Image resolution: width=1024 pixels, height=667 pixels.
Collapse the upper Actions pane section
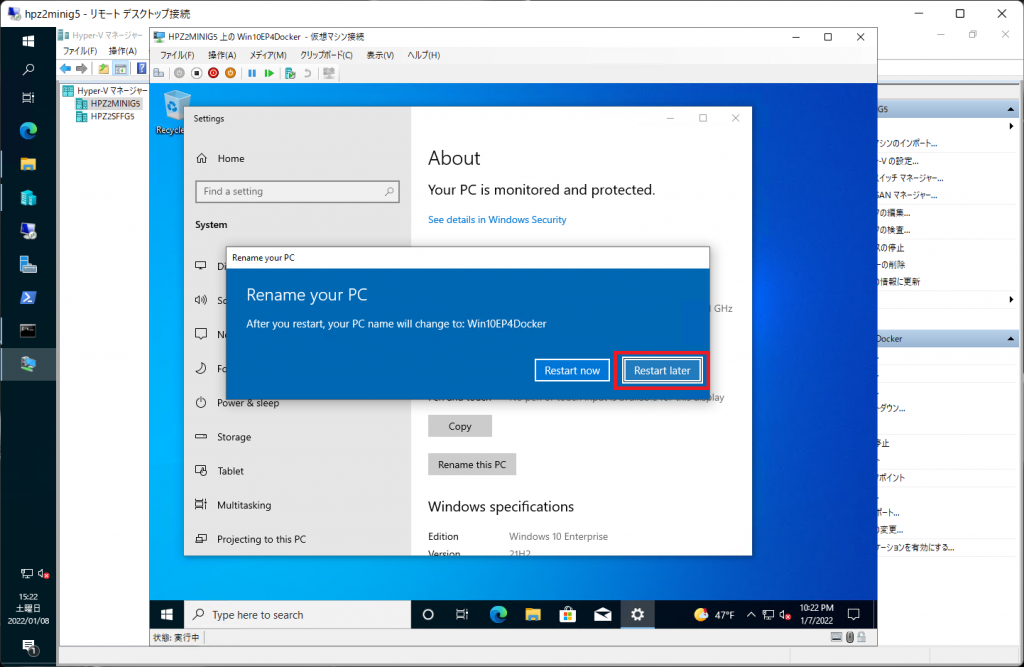(1010, 109)
